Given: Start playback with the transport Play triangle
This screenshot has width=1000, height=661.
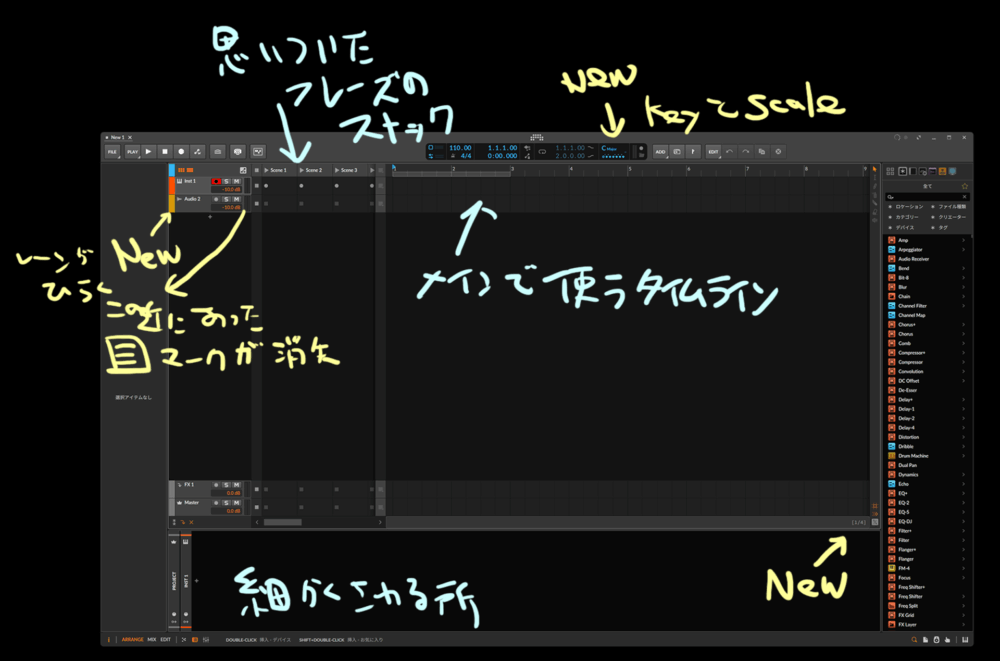Looking at the screenshot, I should pos(149,152).
